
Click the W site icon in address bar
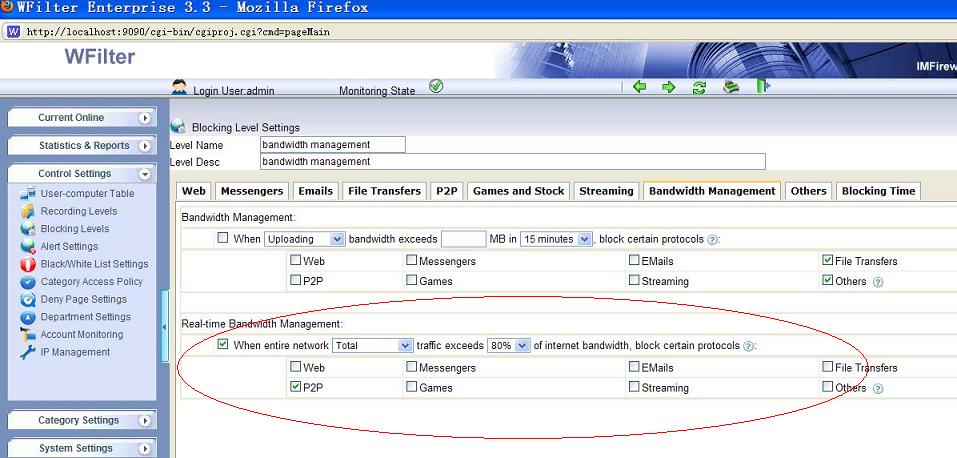pos(13,31)
